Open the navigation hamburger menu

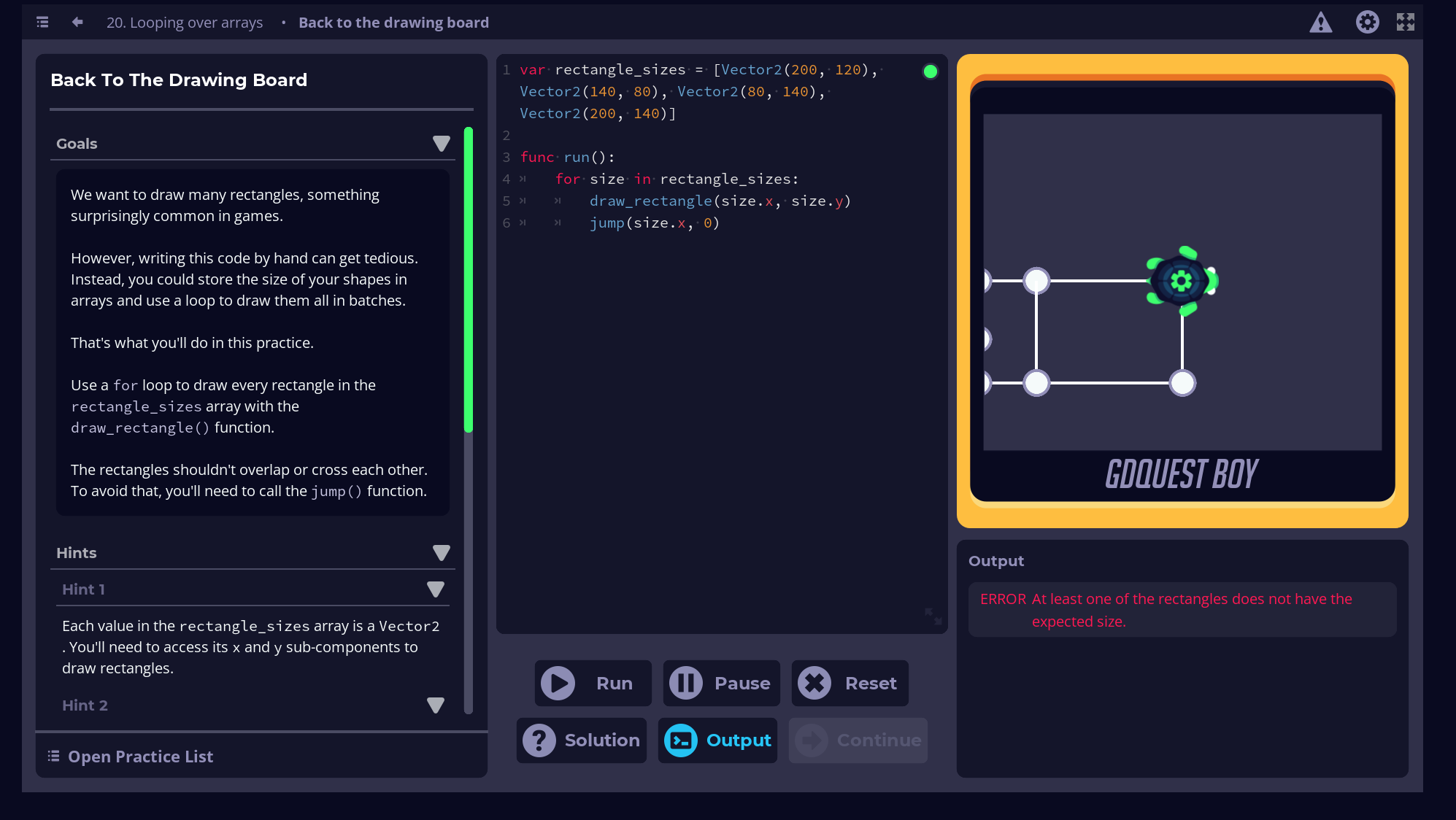pos(42,22)
